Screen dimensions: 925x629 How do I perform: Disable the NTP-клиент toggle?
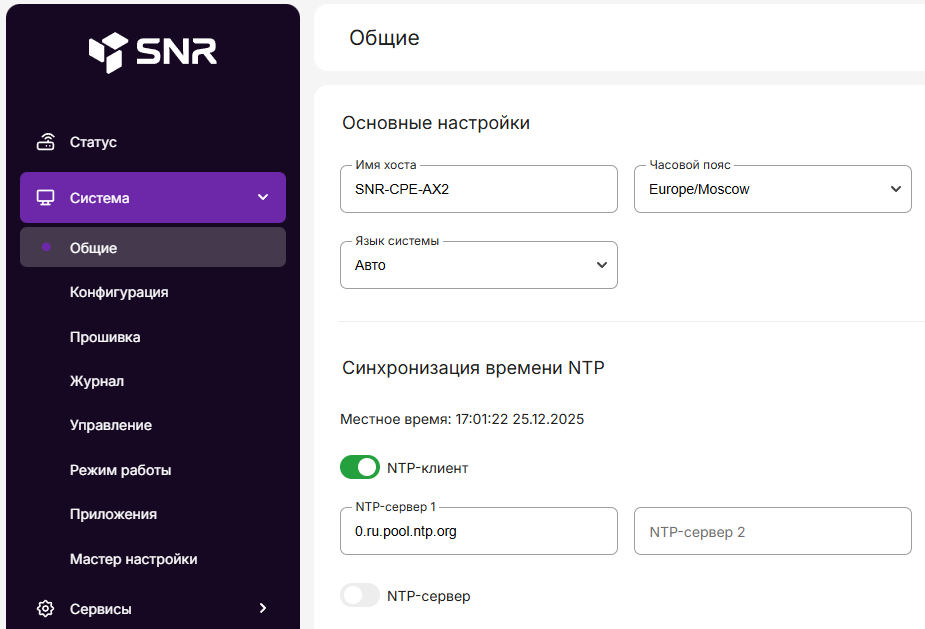(360, 467)
